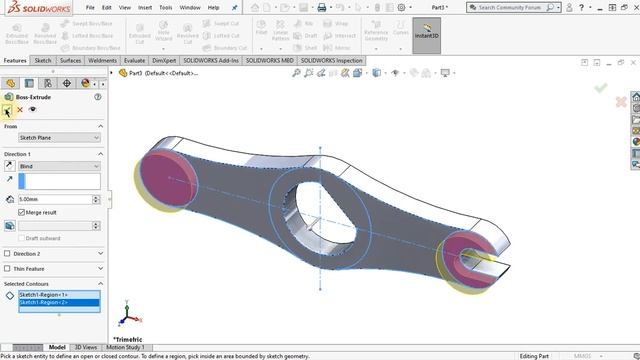Switch to the Surfaces ribbon tab
This screenshot has width=640, height=360.
70,60
